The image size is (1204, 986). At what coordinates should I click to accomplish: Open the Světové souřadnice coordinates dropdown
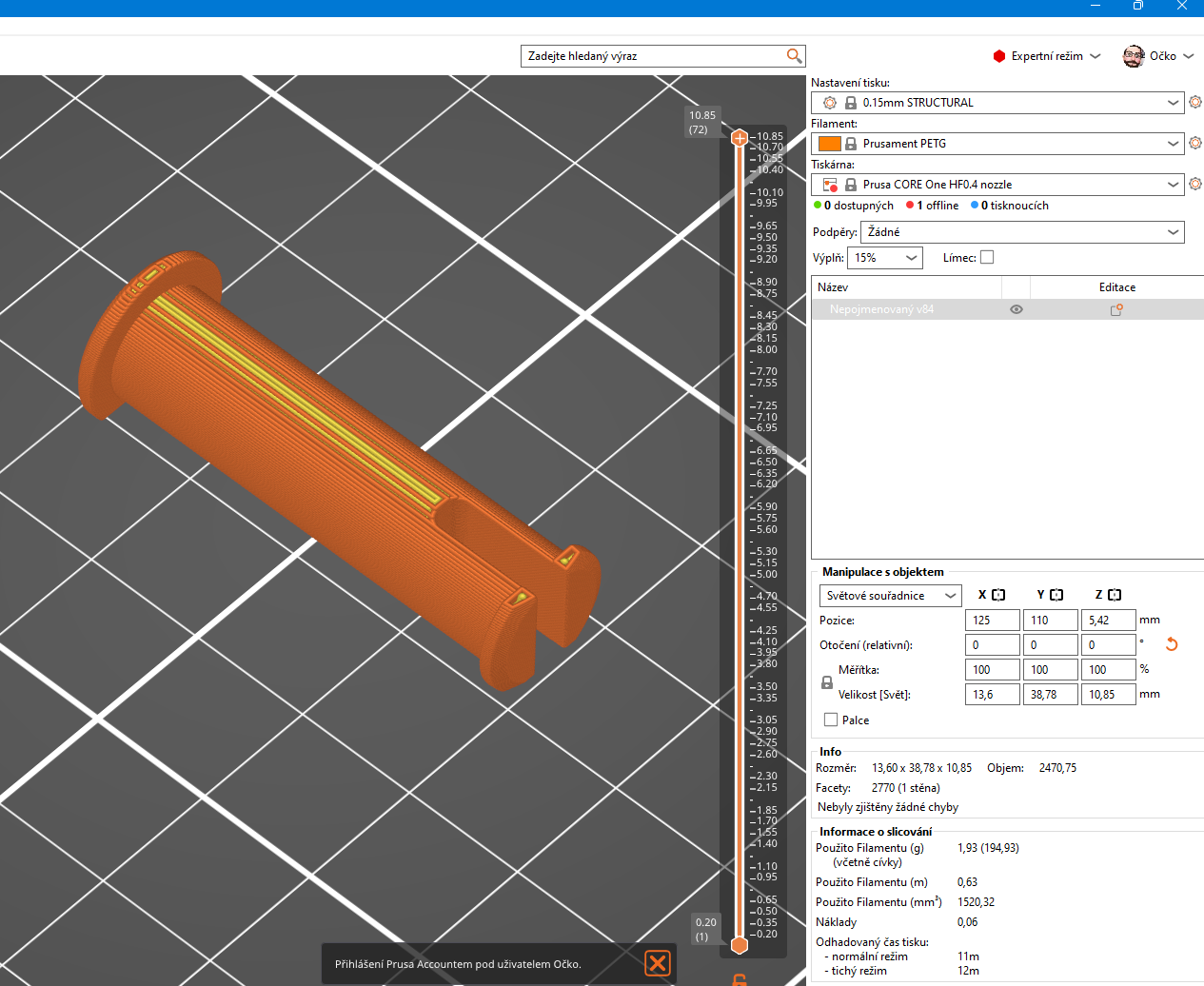click(890, 596)
